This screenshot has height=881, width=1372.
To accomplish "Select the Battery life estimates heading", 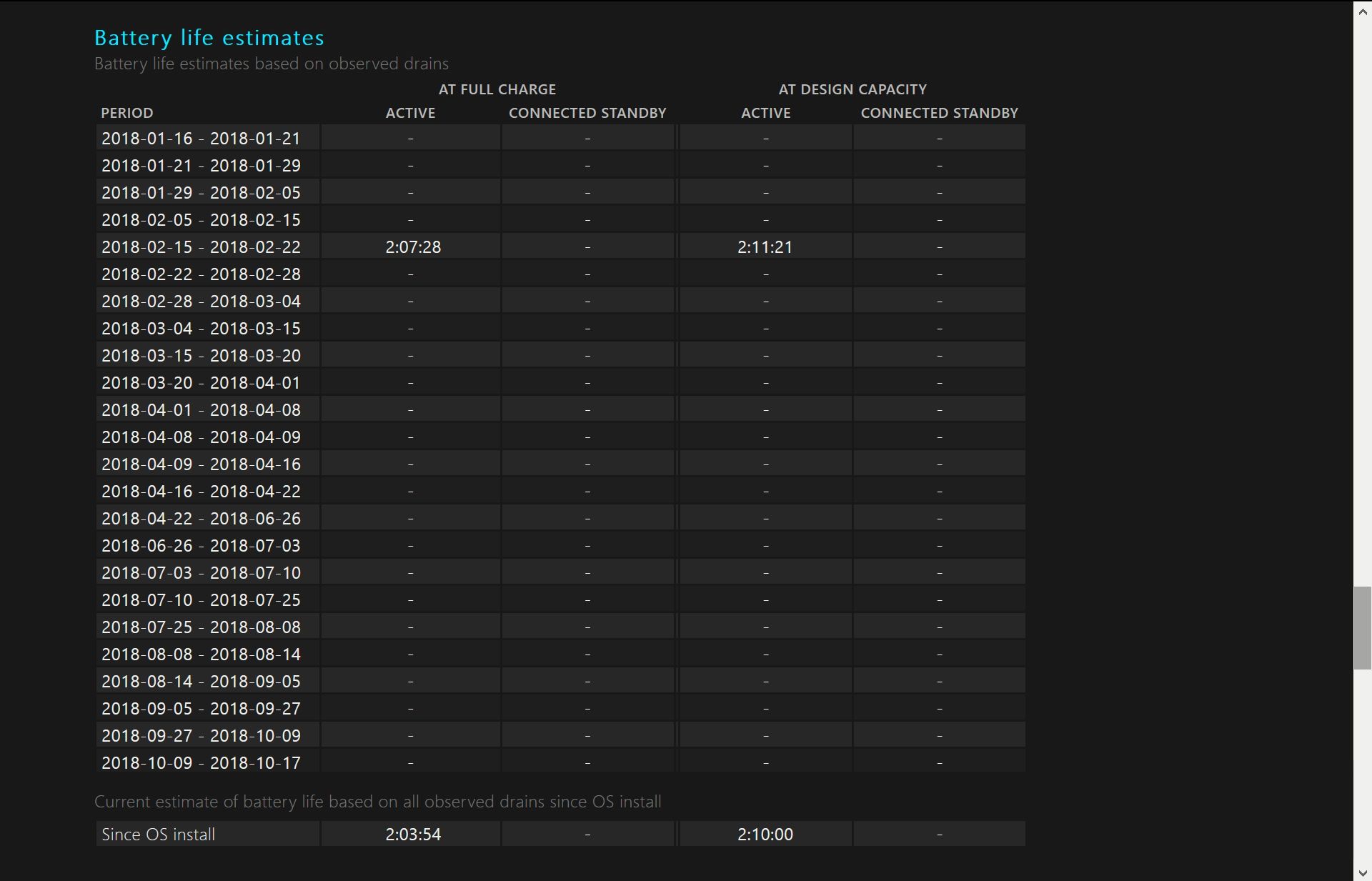I will (x=209, y=37).
